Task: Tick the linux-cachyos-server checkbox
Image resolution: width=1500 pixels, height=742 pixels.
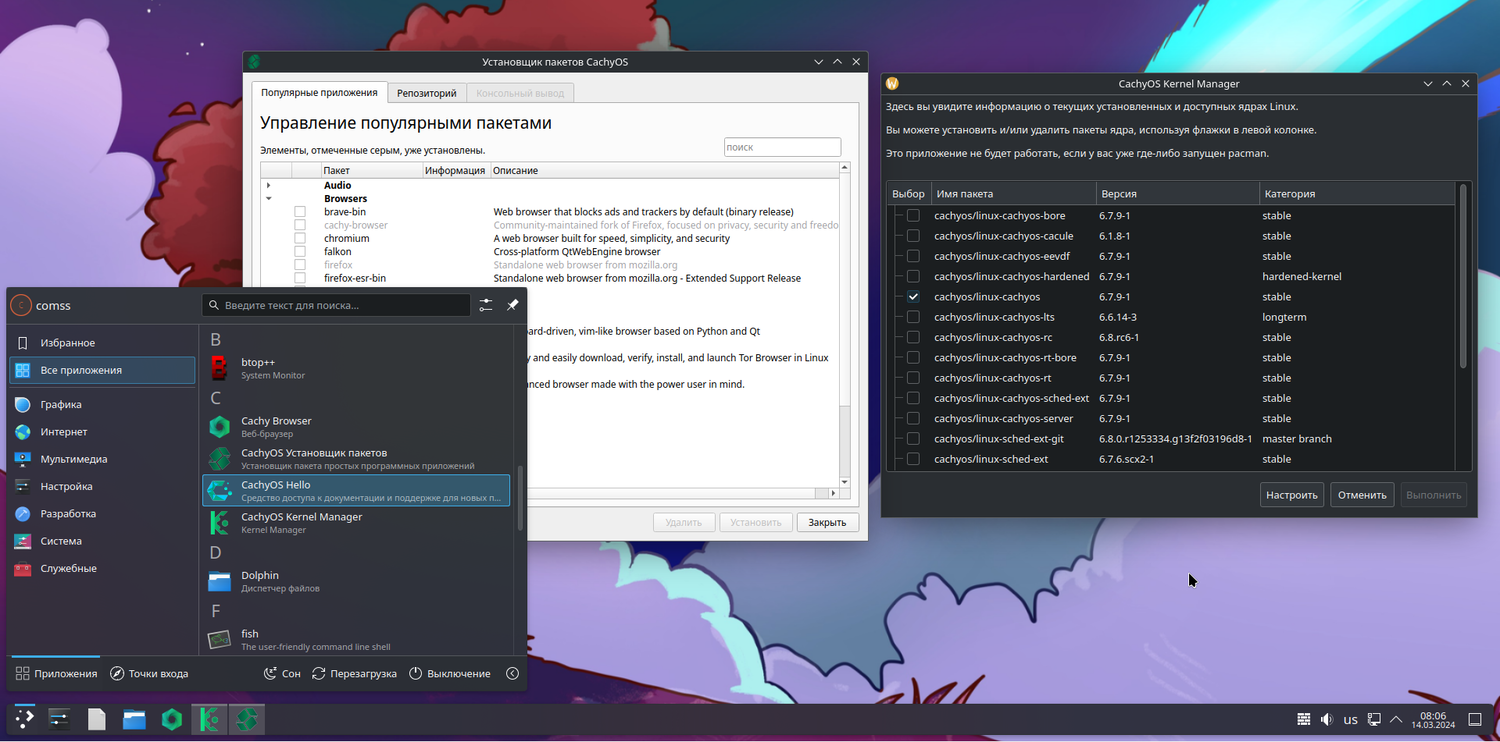Action: [x=913, y=419]
